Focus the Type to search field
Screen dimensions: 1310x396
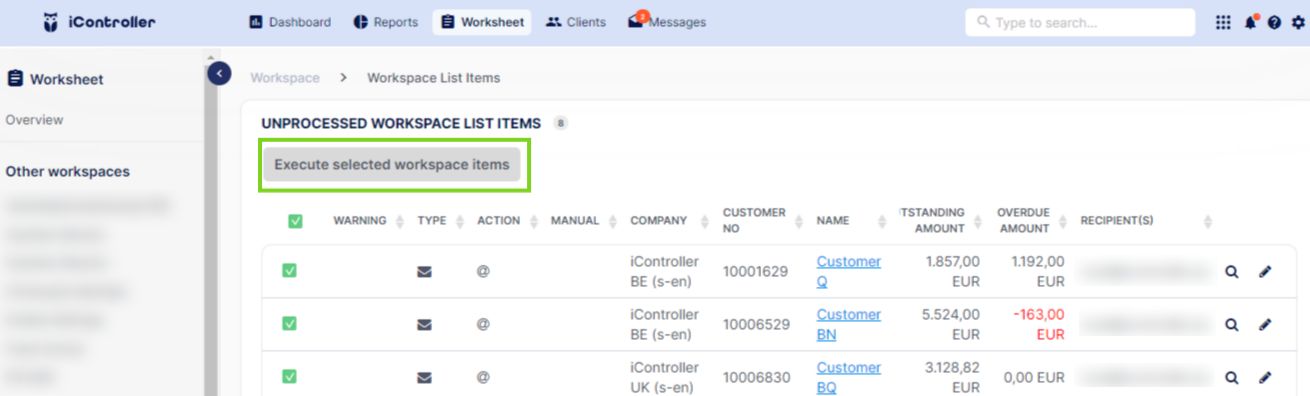(1081, 22)
